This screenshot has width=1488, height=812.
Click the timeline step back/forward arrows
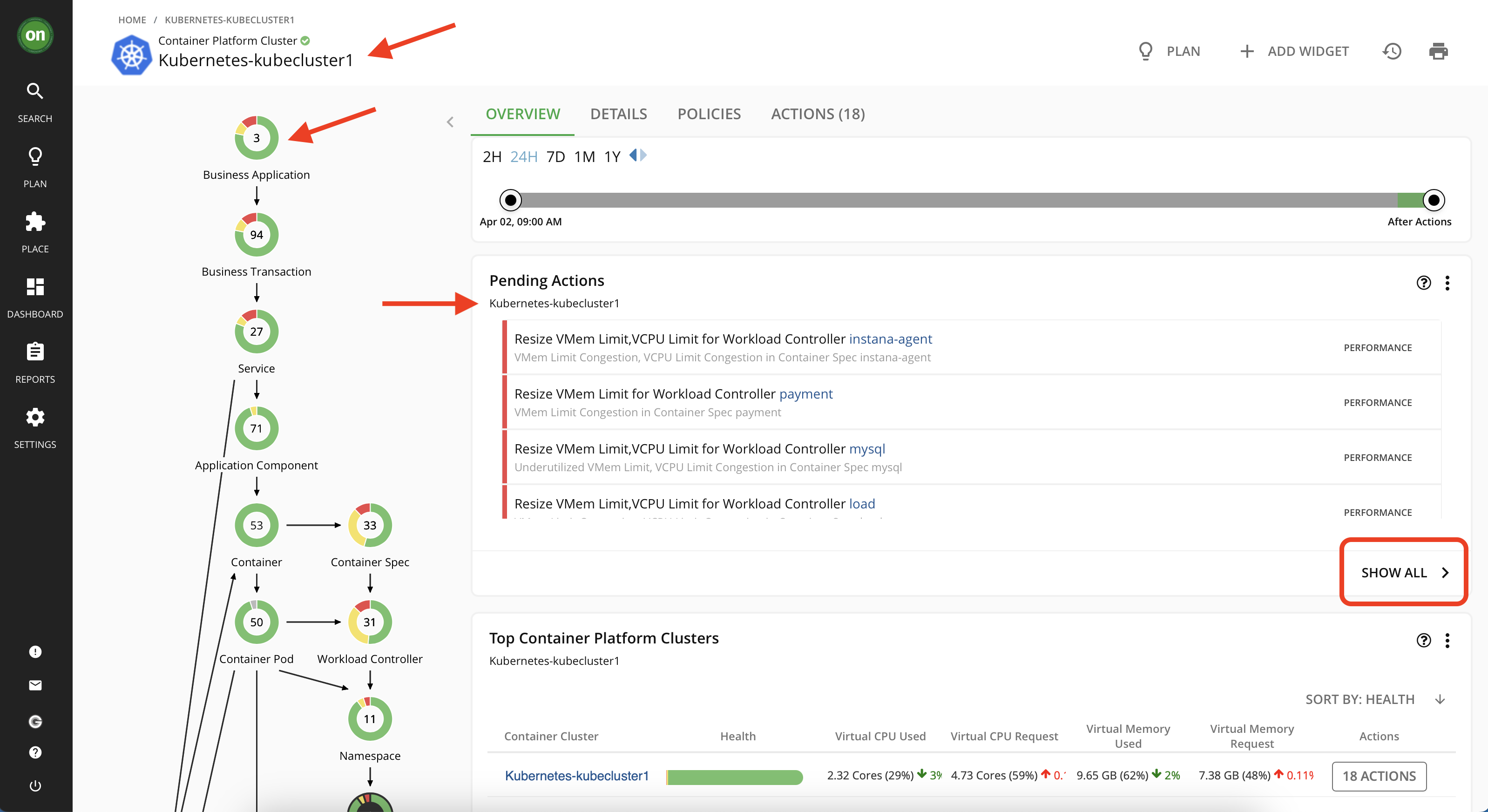click(638, 156)
